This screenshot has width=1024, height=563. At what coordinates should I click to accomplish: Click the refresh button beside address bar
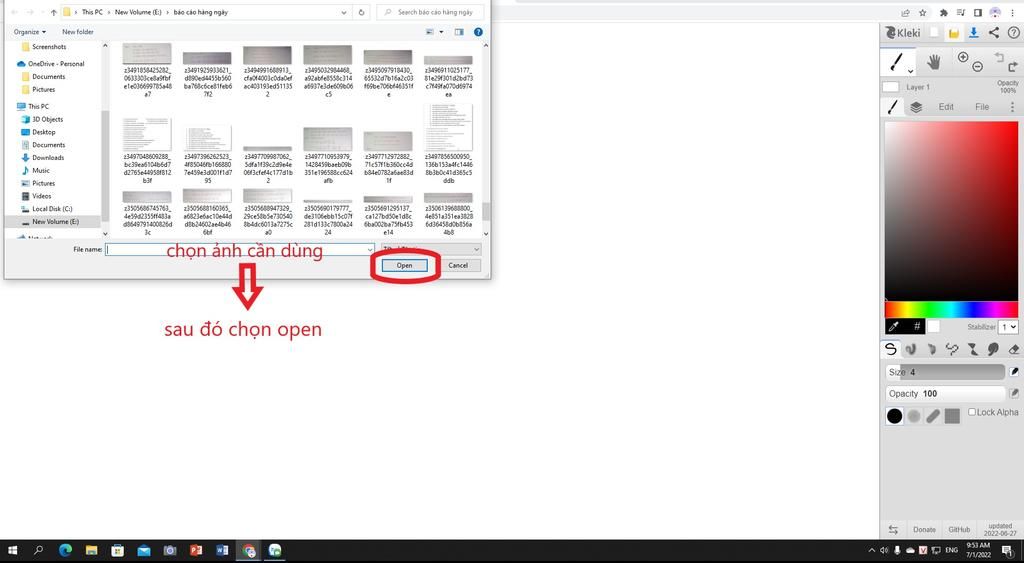(x=361, y=12)
